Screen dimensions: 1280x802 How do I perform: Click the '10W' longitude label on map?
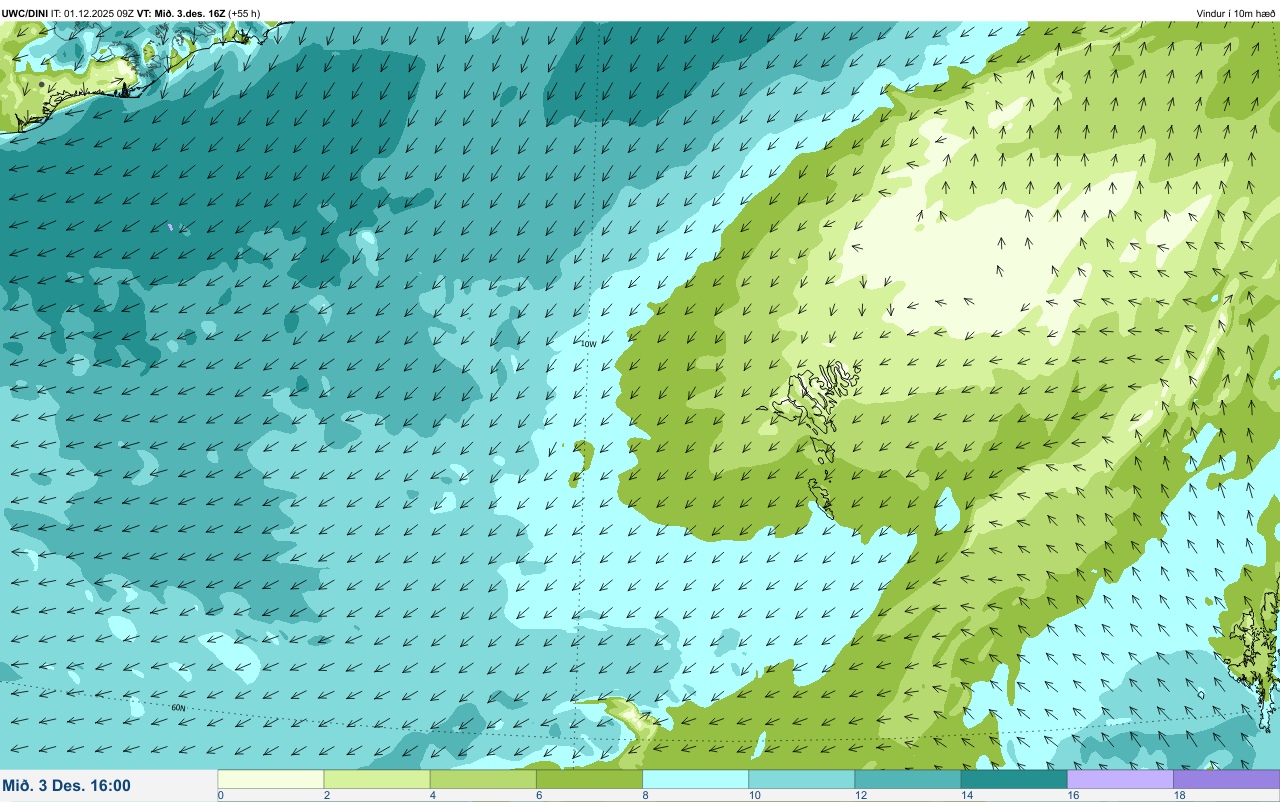pos(589,344)
